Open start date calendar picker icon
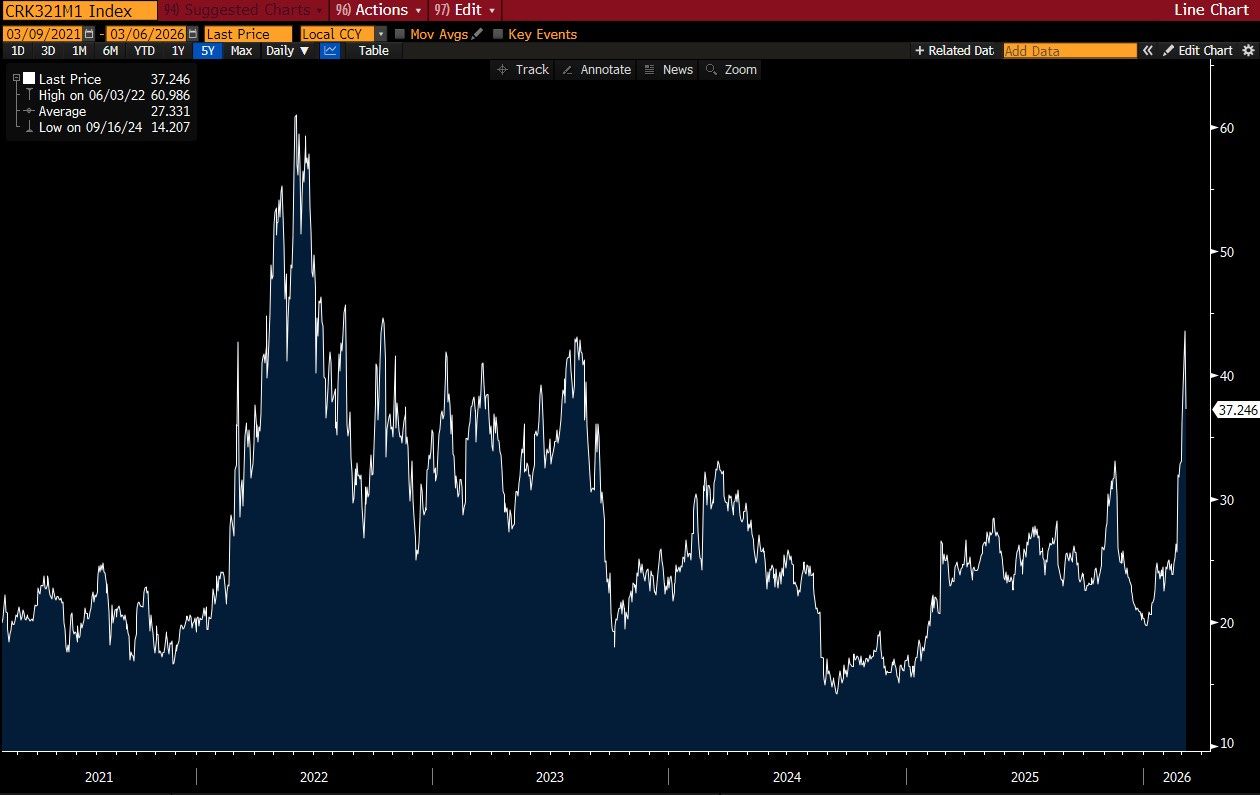This screenshot has width=1260, height=795. pyautogui.click(x=89, y=34)
